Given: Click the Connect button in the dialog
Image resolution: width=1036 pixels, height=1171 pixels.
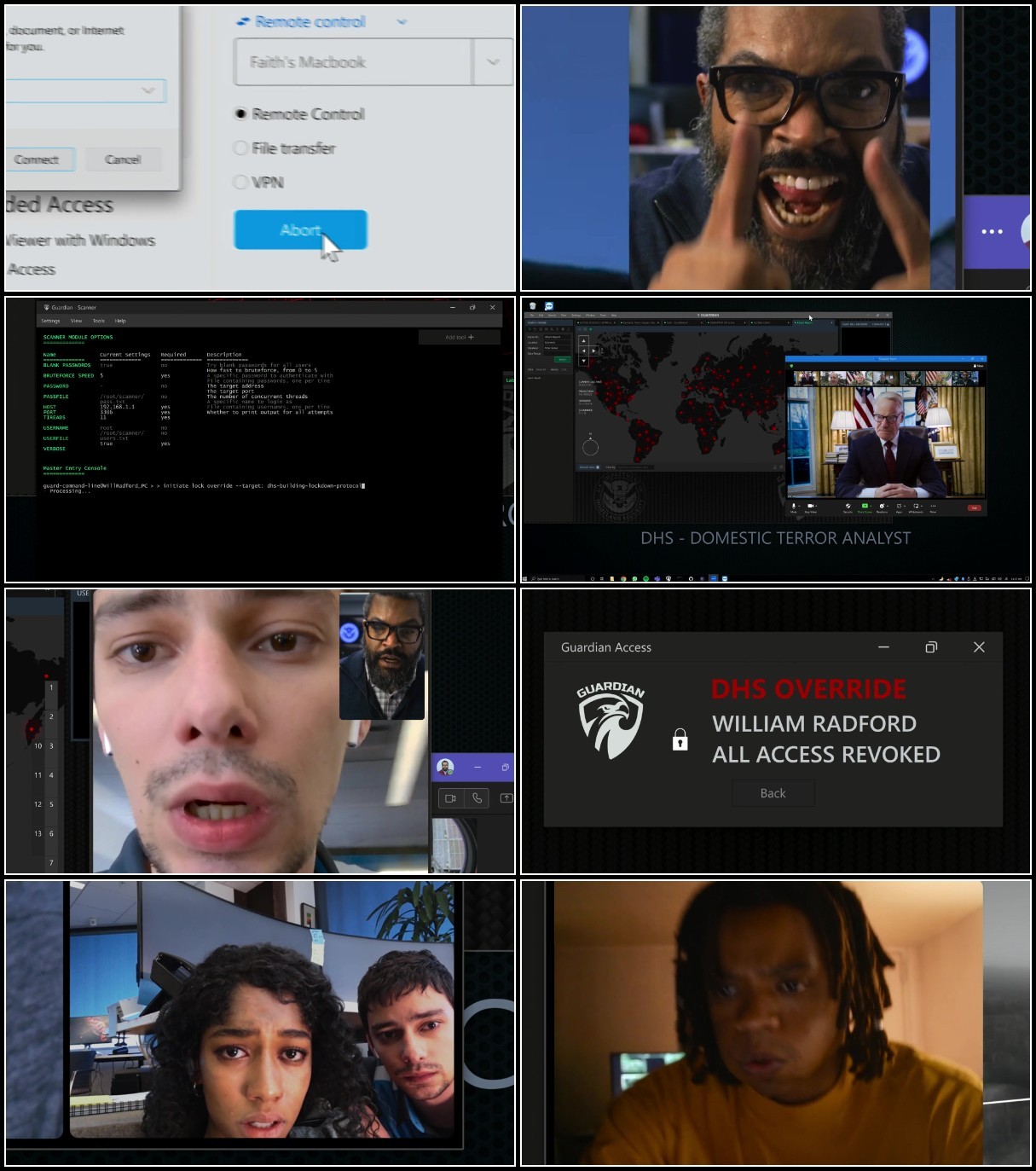Looking at the screenshot, I should (x=36, y=159).
